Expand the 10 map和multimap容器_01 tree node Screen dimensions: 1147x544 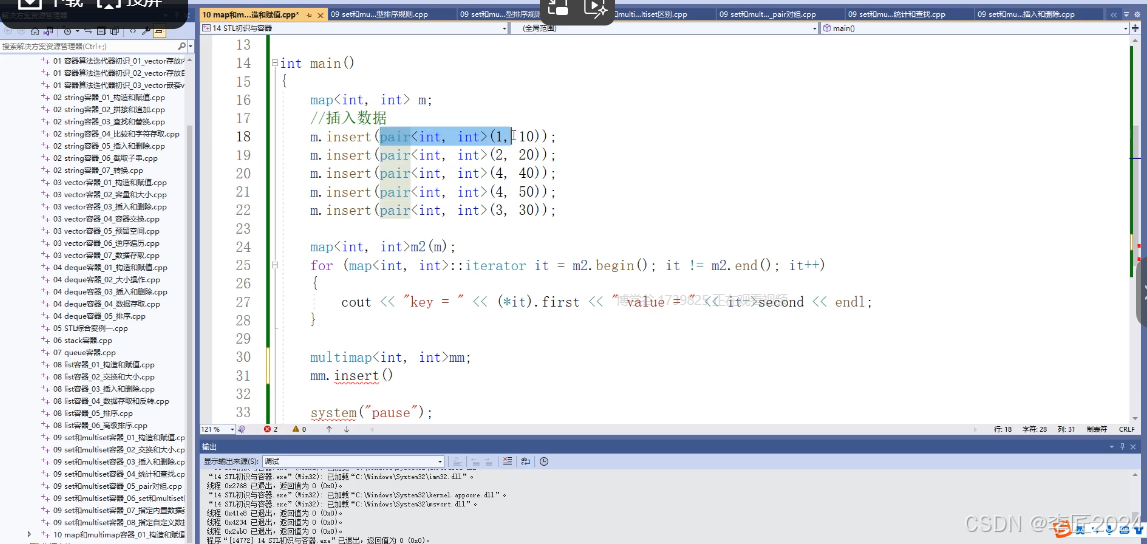[x=29, y=534]
